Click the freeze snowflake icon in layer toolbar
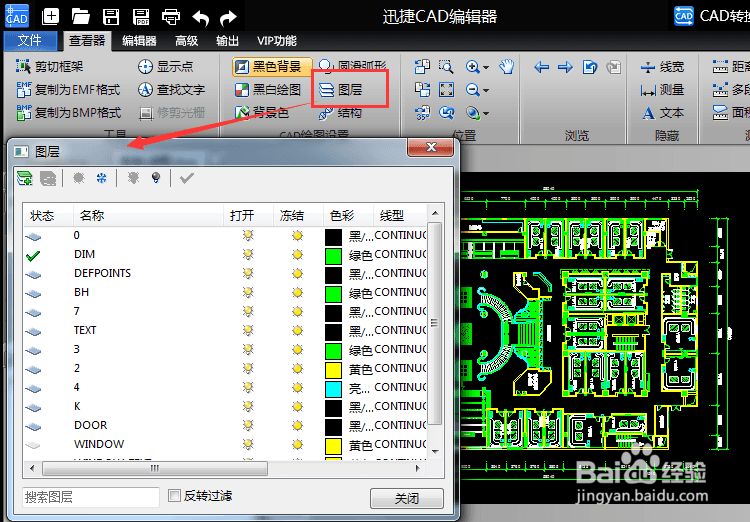This screenshot has width=750, height=522. (101, 178)
